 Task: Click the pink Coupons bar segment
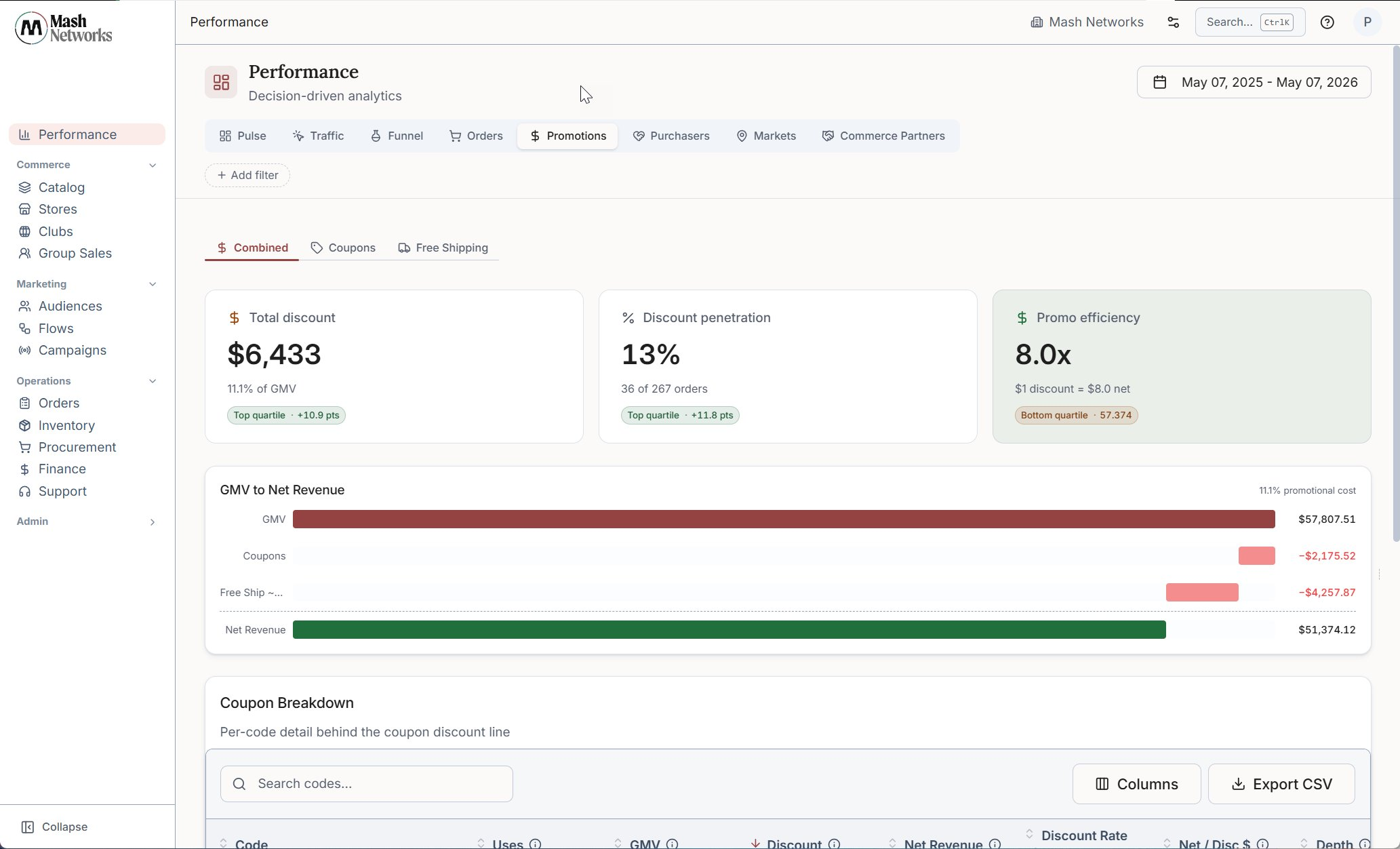point(1257,556)
